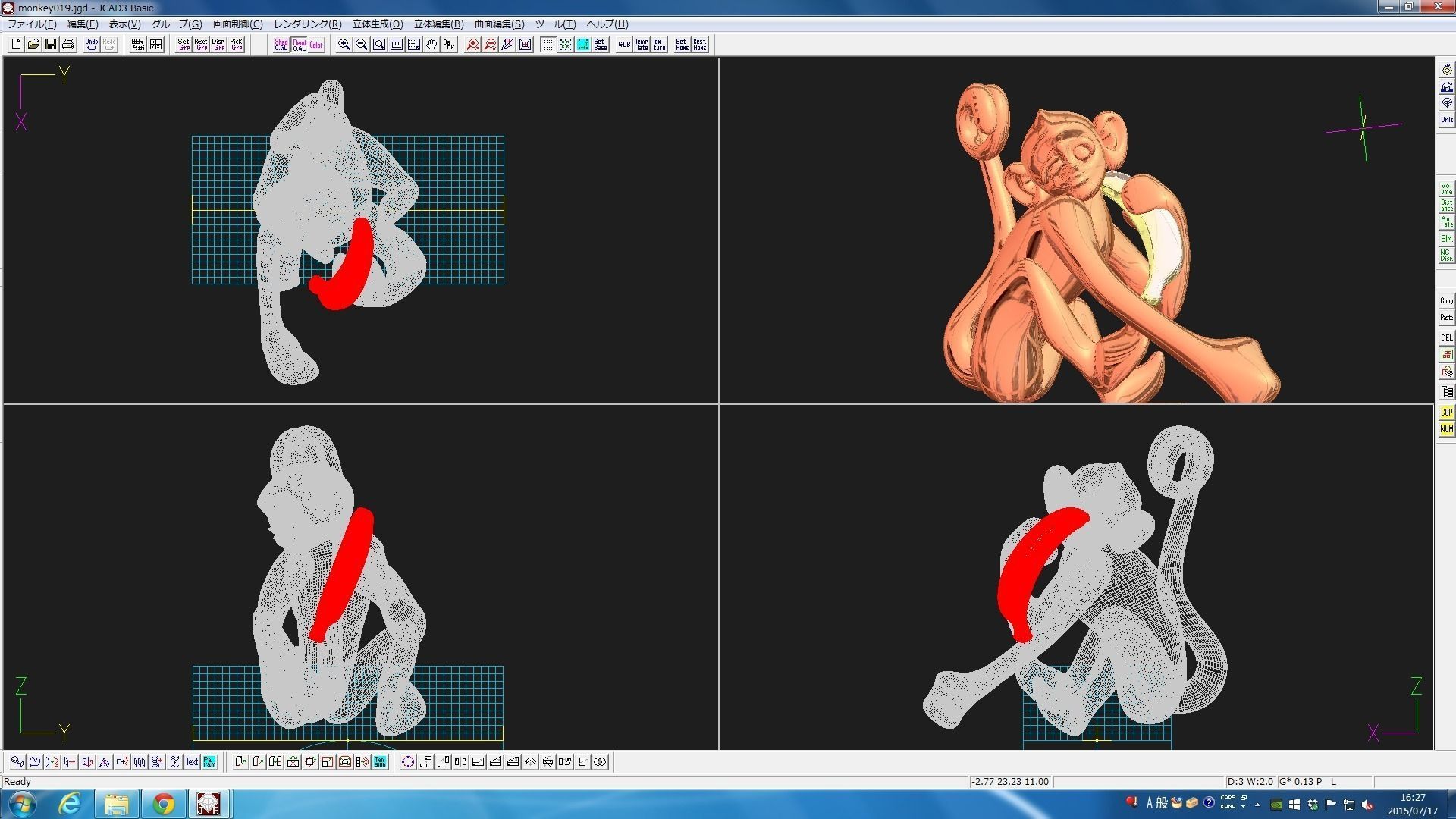Click the Reset Grp toolbar button
The image size is (1456, 819).
point(201,45)
